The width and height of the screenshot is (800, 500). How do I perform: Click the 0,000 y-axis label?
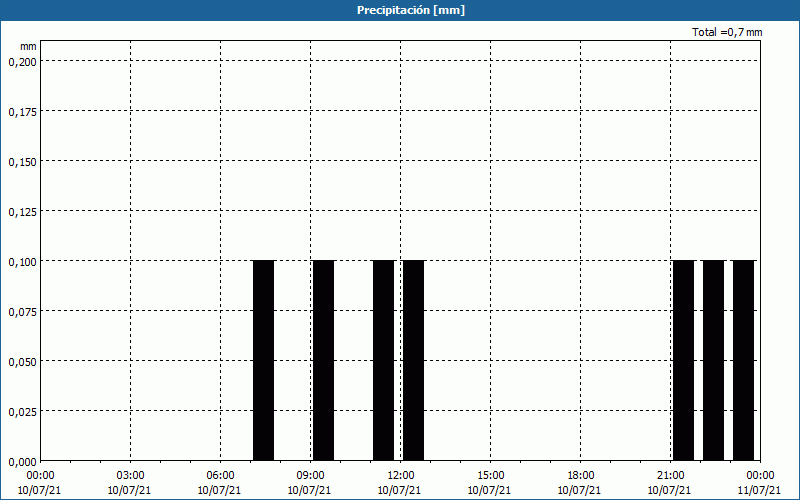point(22,462)
